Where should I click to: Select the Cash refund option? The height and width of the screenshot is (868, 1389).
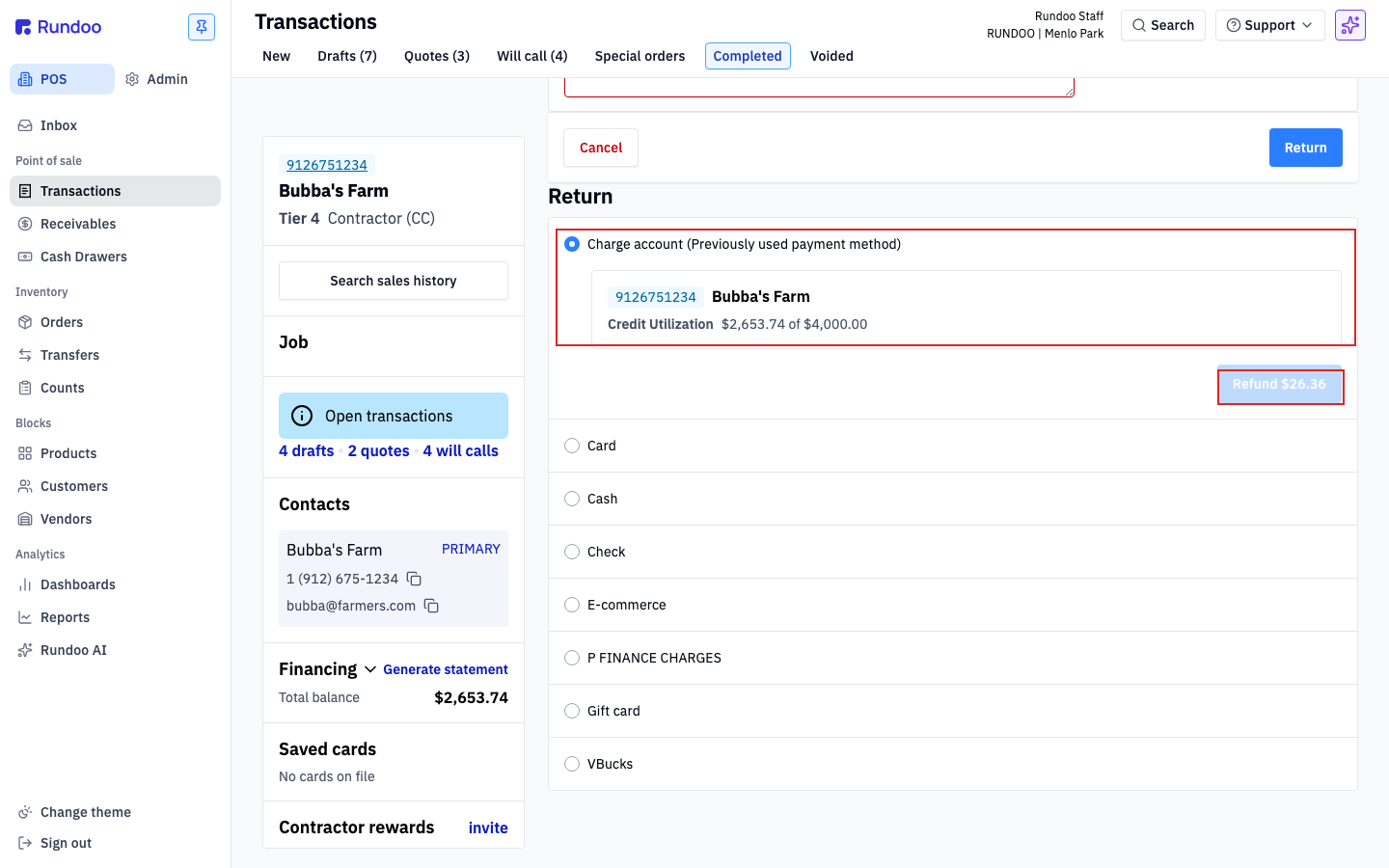click(x=572, y=499)
